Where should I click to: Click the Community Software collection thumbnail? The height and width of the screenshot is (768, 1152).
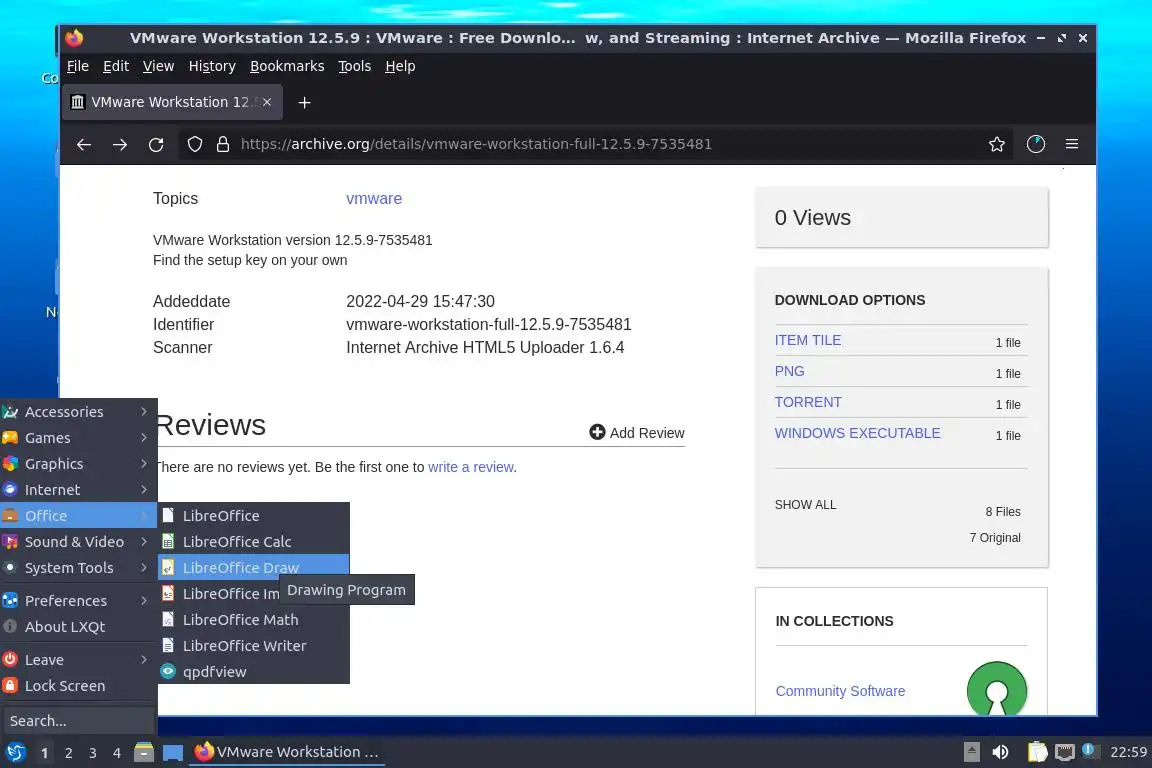(x=996, y=689)
